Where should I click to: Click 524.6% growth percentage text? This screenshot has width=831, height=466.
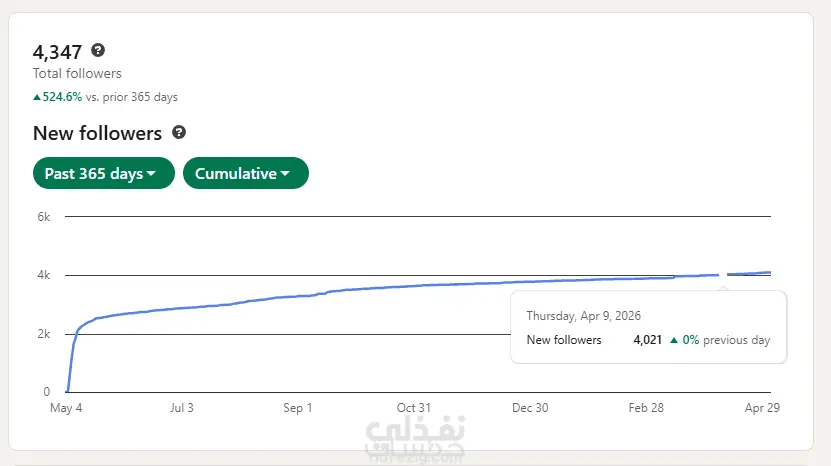(62, 97)
